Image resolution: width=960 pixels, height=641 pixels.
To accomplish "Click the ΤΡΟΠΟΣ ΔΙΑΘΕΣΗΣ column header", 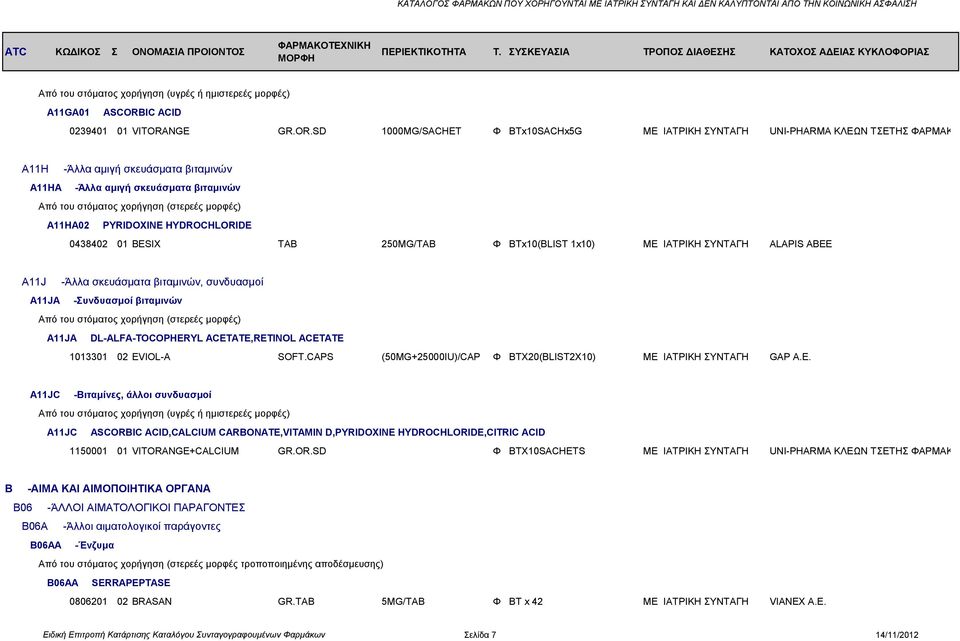I will [689, 52].
